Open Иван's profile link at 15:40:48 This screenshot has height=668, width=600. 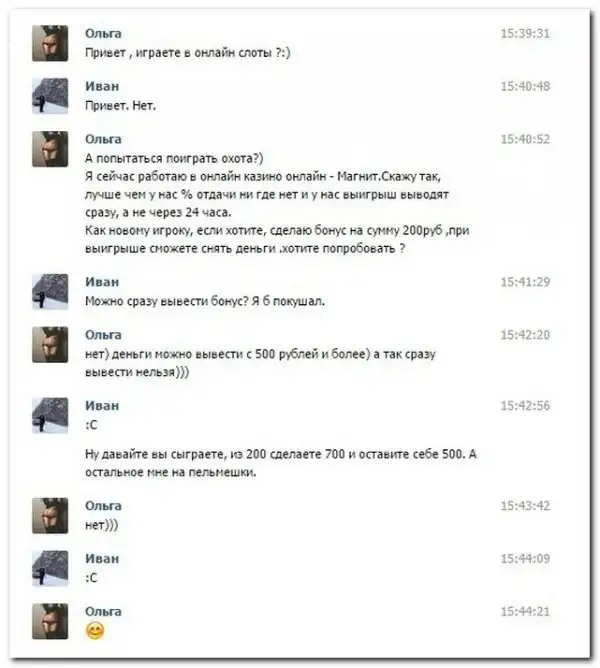[102, 86]
